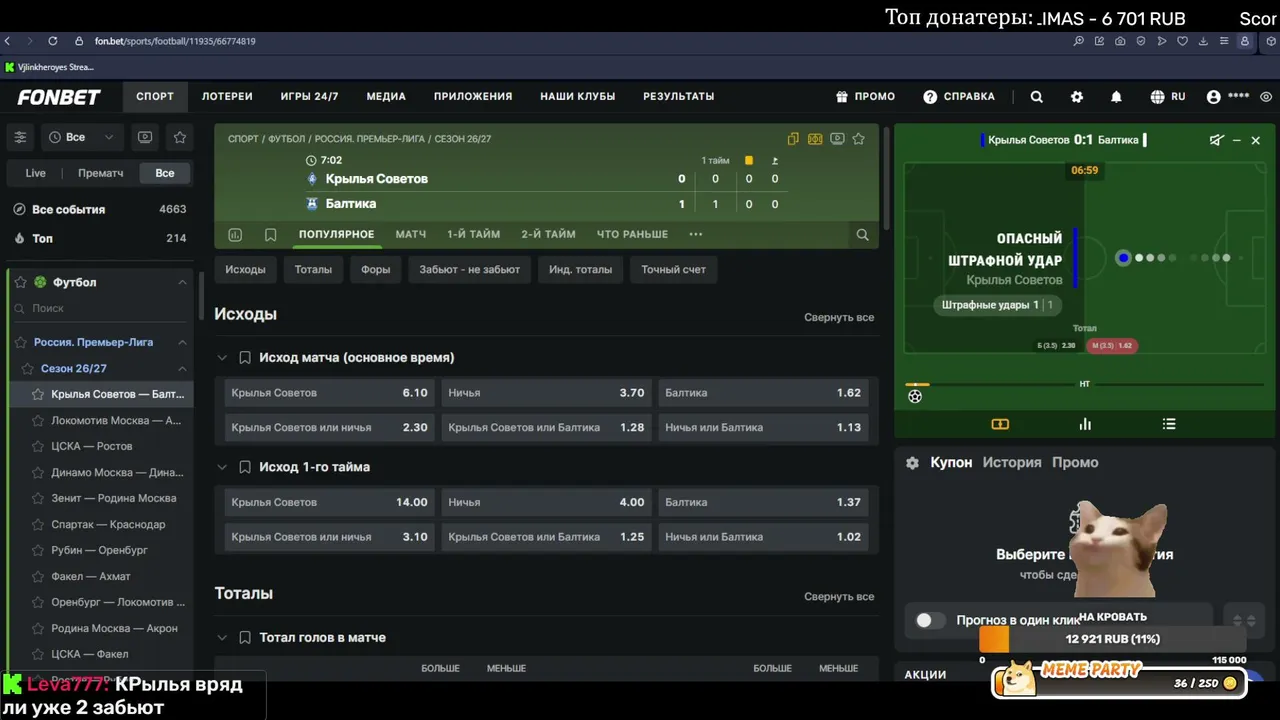This screenshot has height=720, width=1280.
Task: Star the Сезон 26/27 entry
Action: pyautogui.click(x=27, y=368)
